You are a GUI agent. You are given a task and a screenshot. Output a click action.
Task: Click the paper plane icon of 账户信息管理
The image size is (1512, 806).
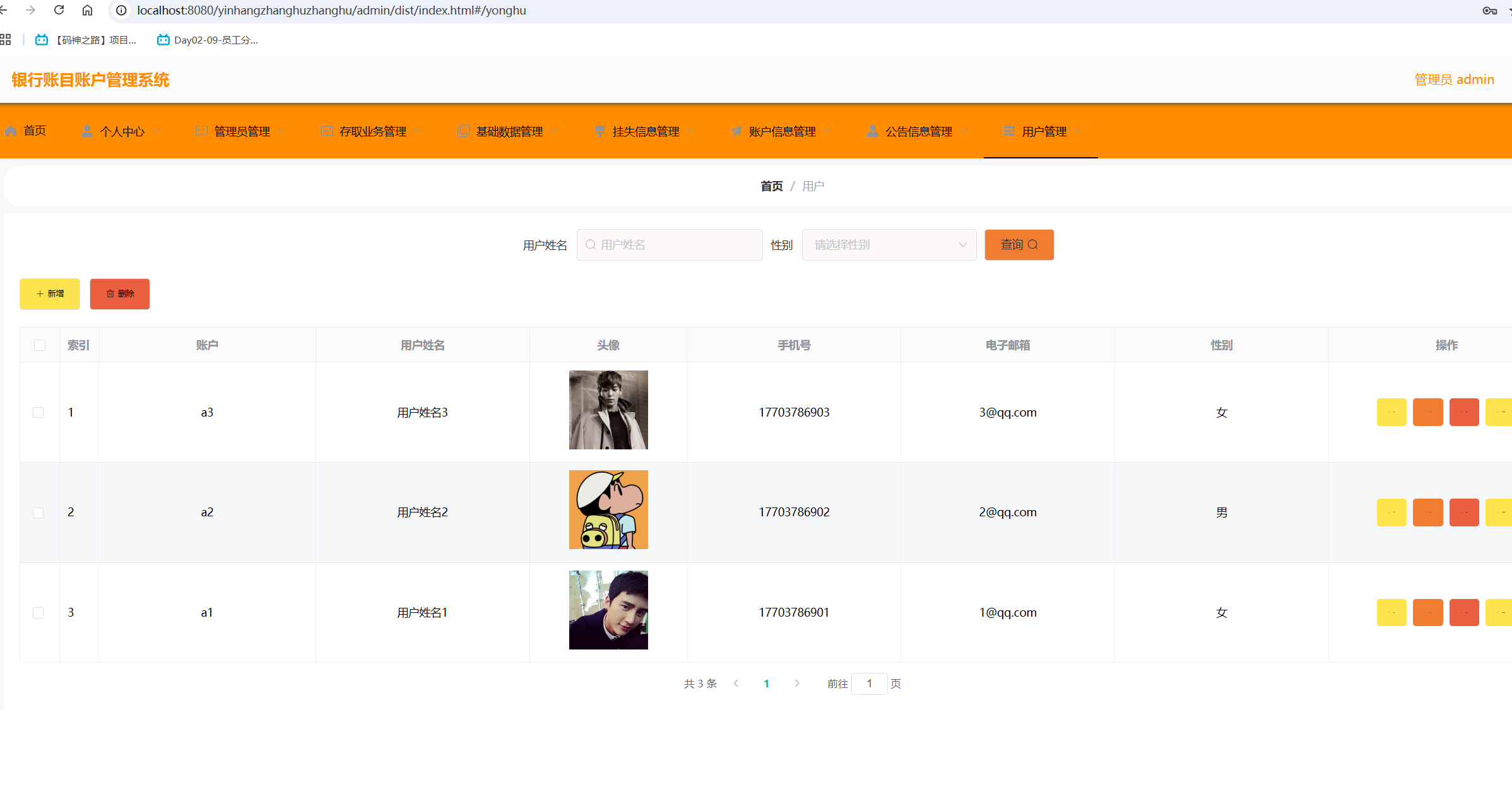735,131
